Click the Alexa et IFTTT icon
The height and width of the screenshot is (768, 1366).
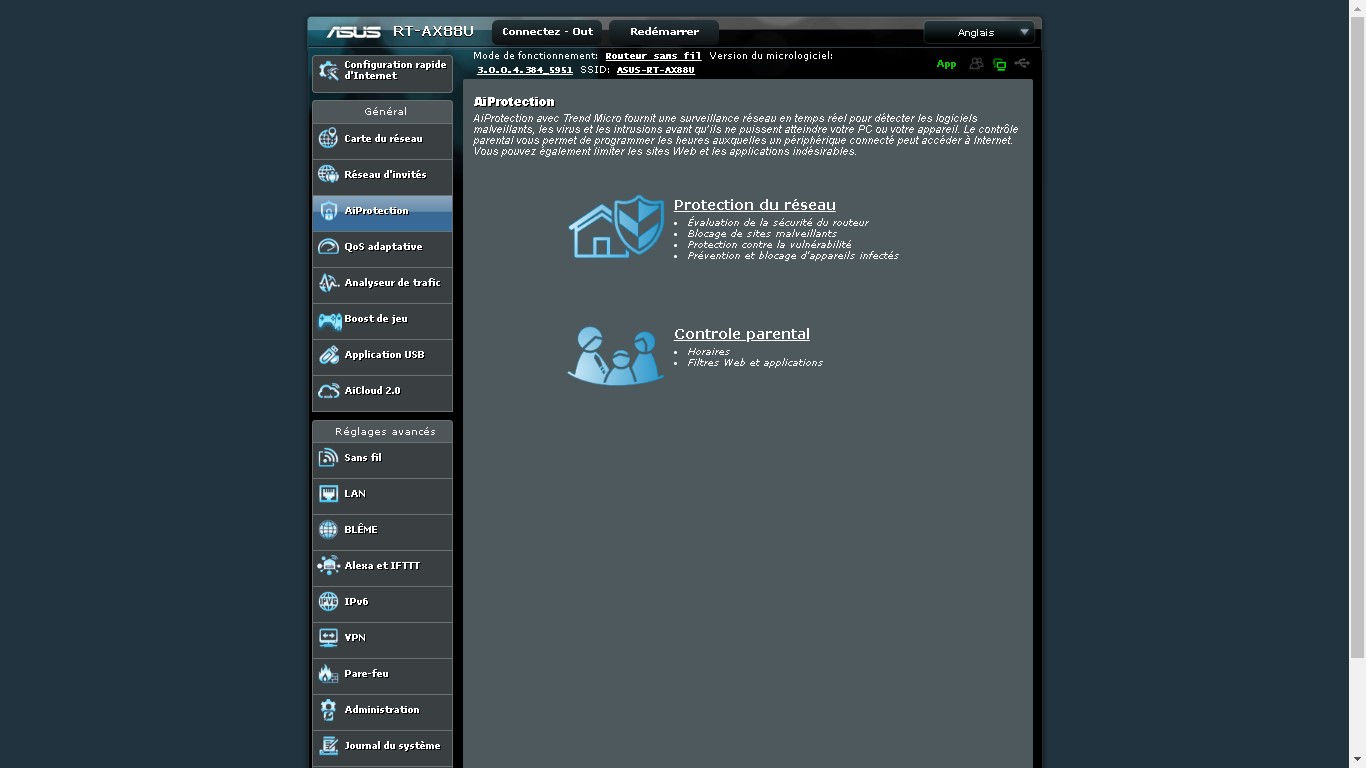328,565
